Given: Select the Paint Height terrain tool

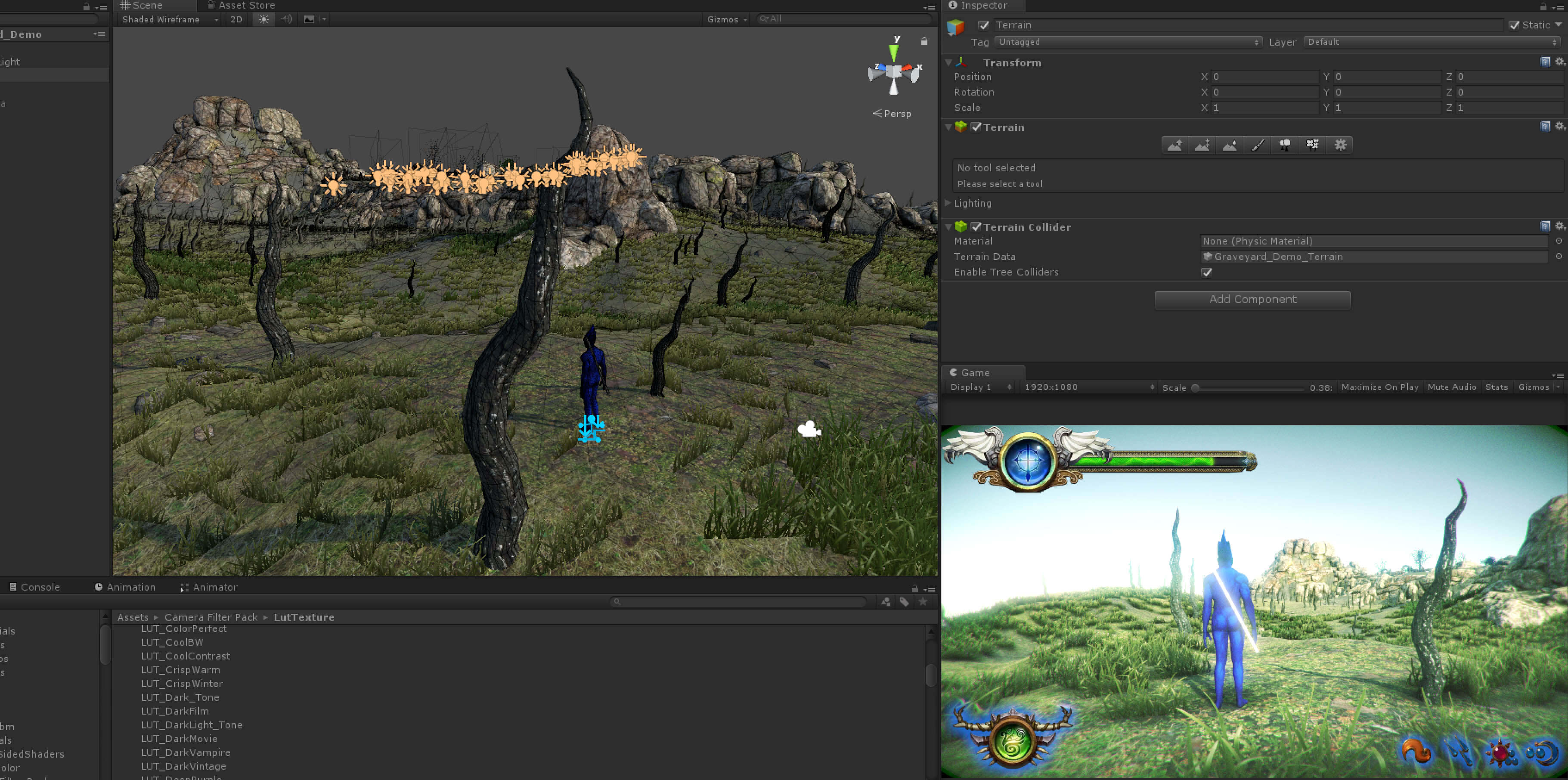Looking at the screenshot, I should 1202,145.
